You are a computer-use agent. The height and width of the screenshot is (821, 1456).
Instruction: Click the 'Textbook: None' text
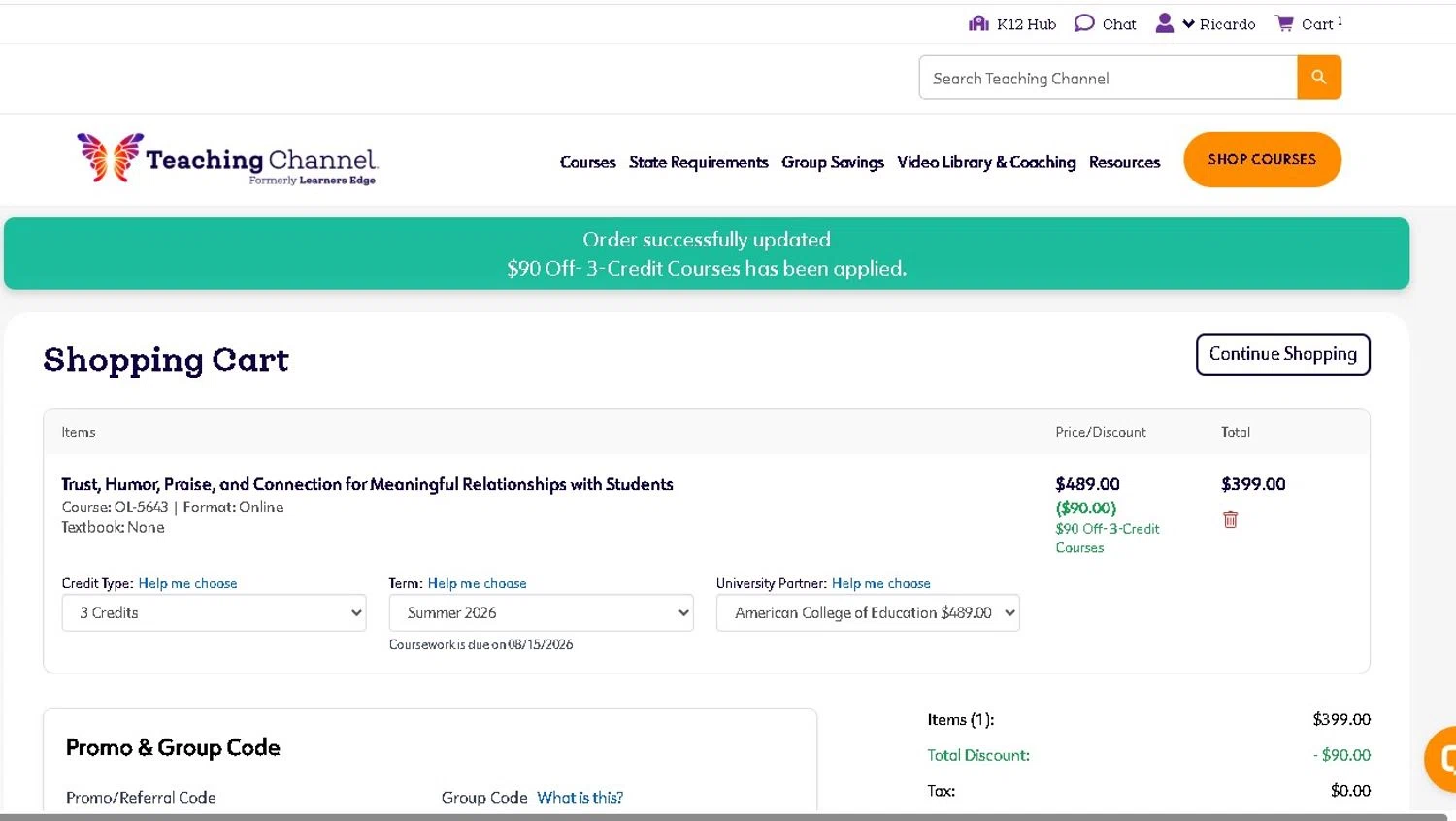click(113, 527)
